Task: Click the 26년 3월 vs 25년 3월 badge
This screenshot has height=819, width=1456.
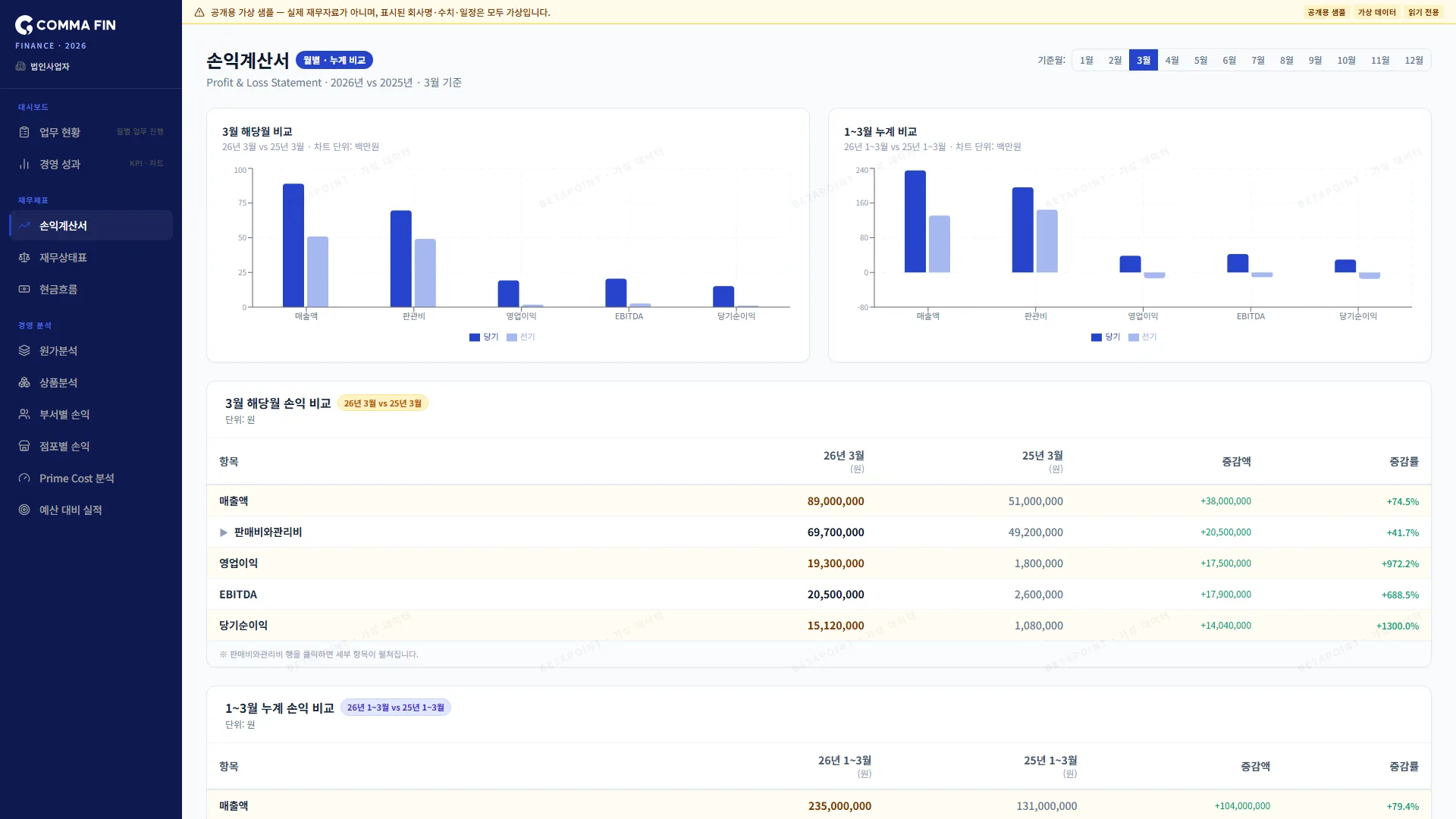Action: coord(383,403)
